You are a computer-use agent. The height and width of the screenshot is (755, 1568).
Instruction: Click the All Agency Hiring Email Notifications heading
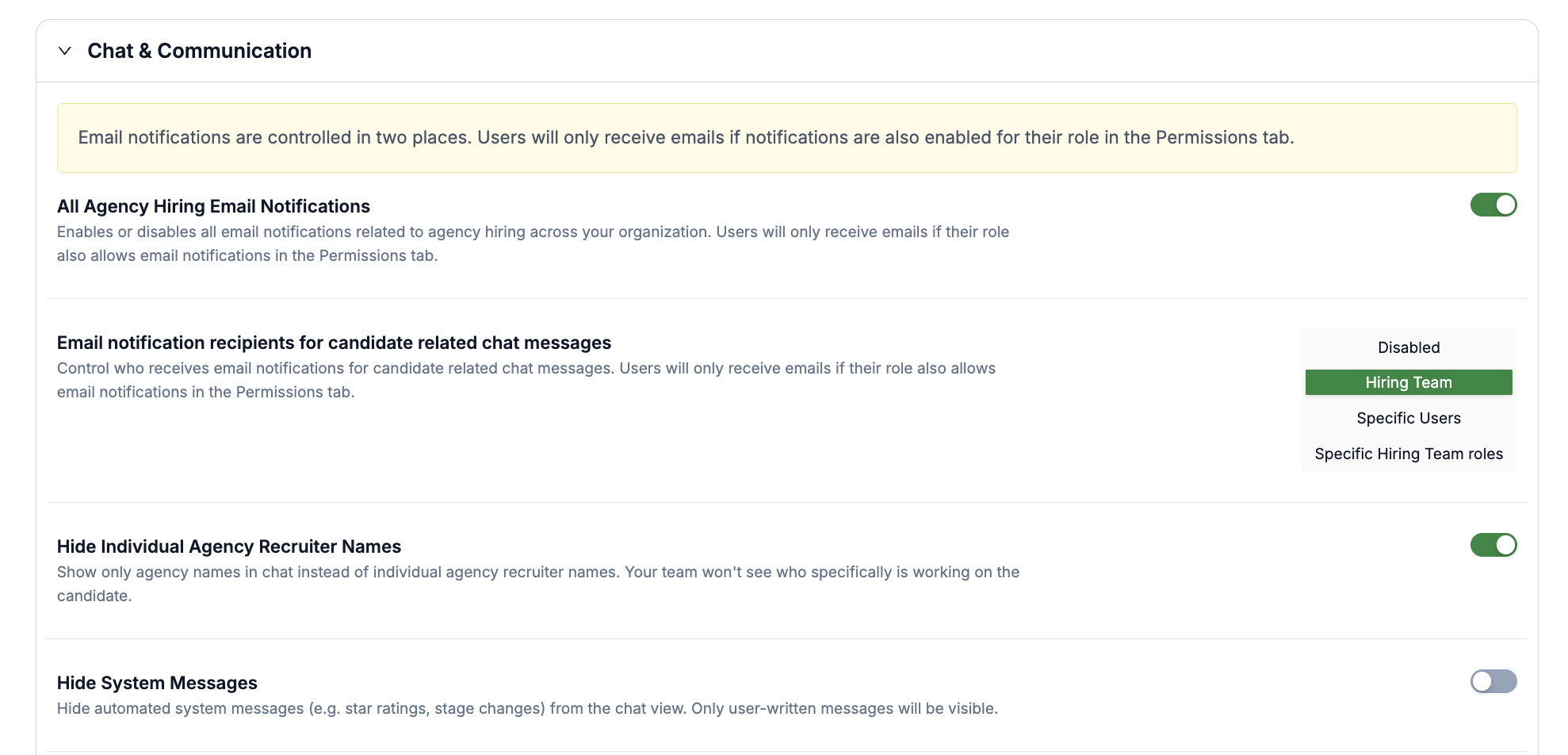tap(213, 206)
